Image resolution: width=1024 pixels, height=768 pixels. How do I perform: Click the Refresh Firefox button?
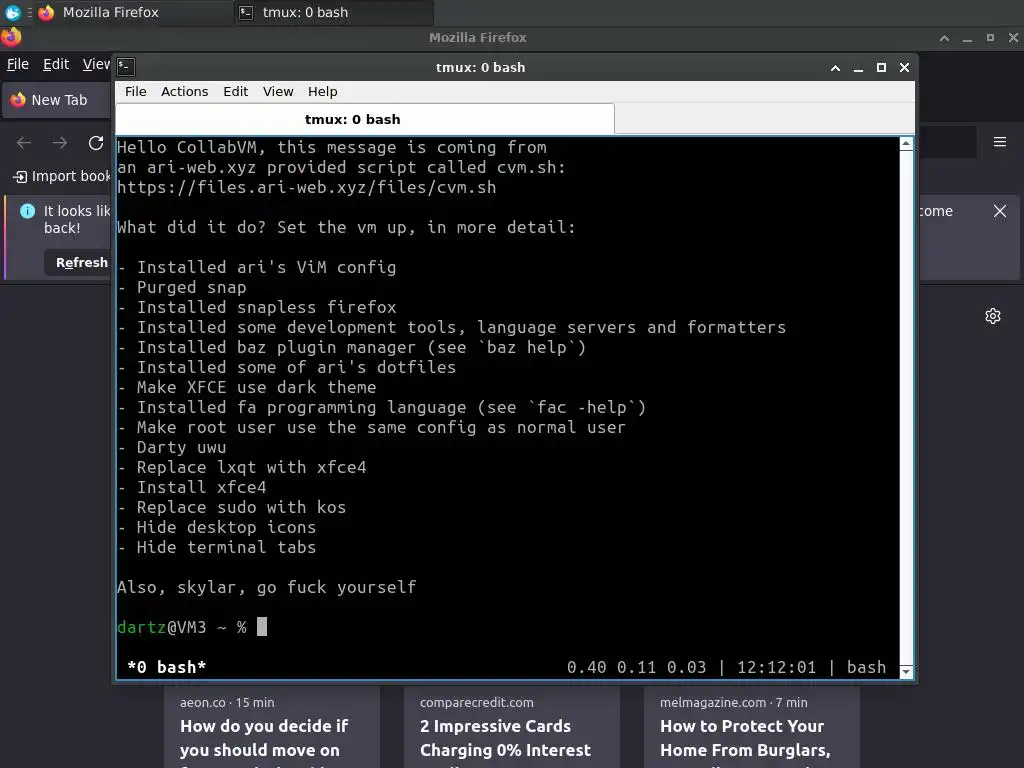(78, 263)
